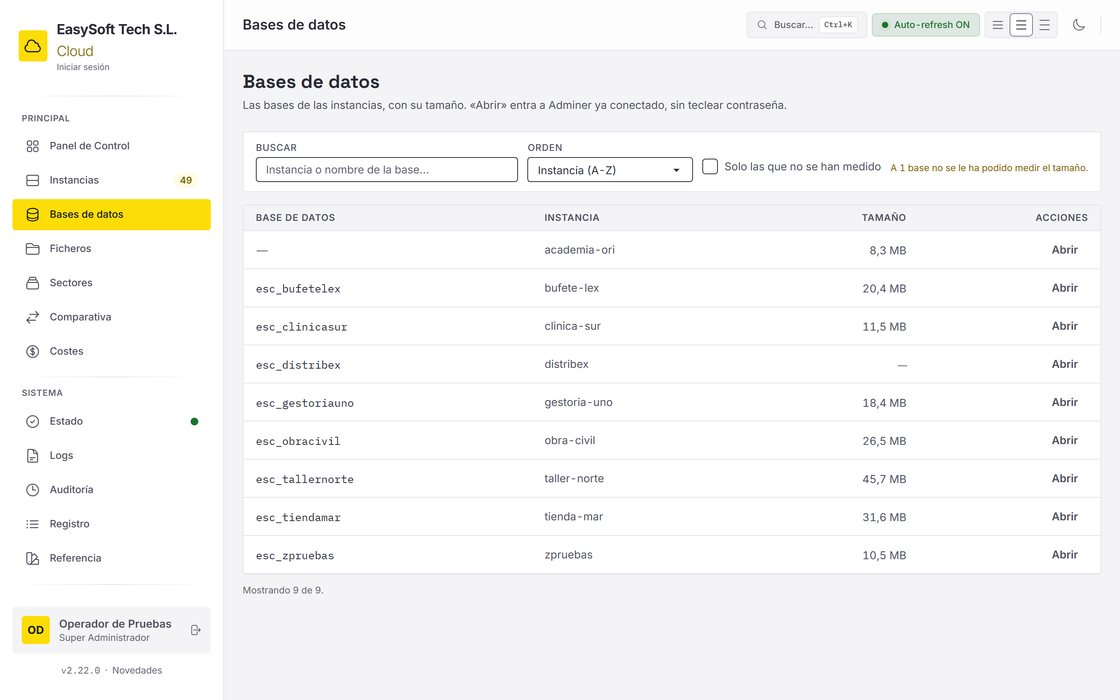
Task: Click the clinica-sur instance cell
Action: click(x=573, y=326)
